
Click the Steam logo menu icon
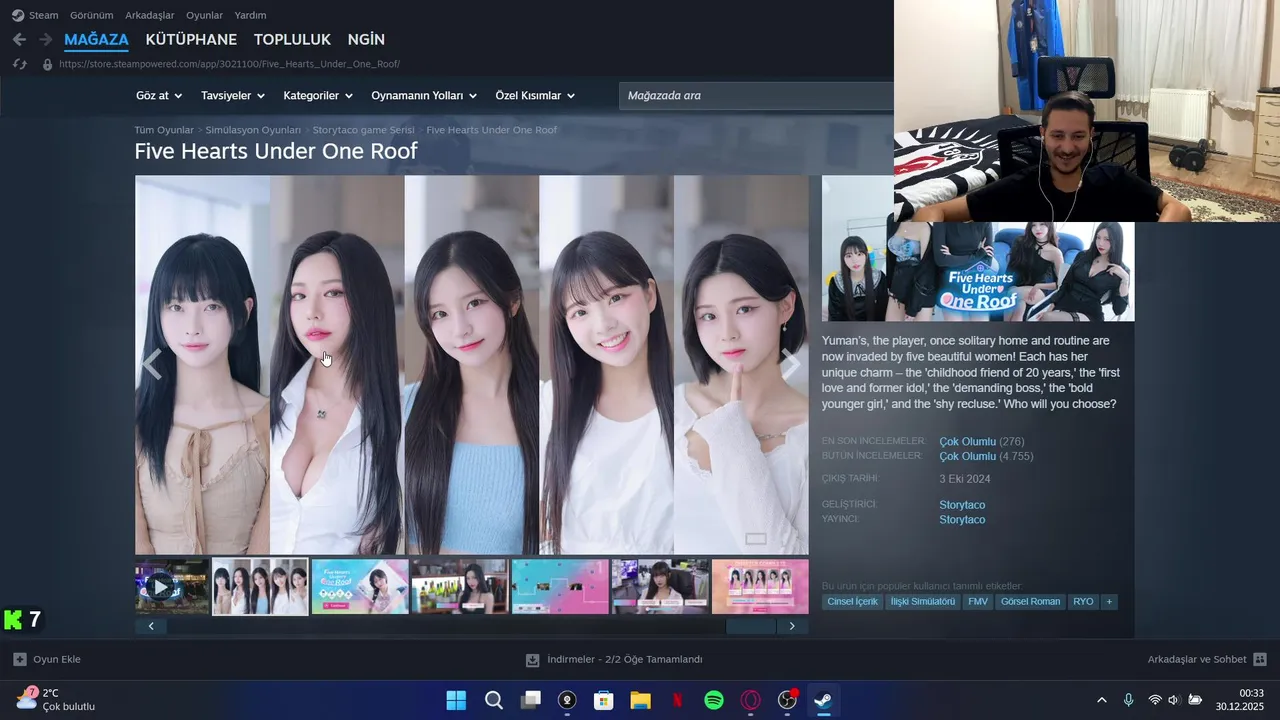coord(18,15)
